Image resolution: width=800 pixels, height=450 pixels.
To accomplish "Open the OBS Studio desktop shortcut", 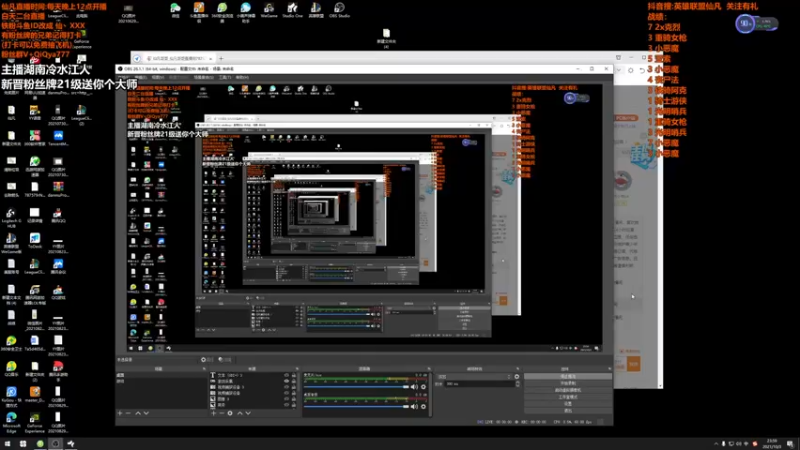I will pyautogui.click(x=339, y=10).
